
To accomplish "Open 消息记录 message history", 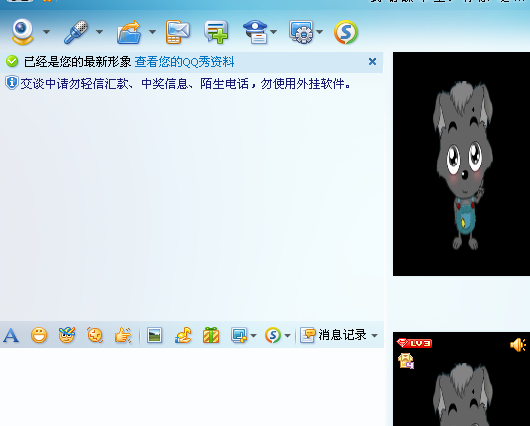I will [x=333, y=335].
